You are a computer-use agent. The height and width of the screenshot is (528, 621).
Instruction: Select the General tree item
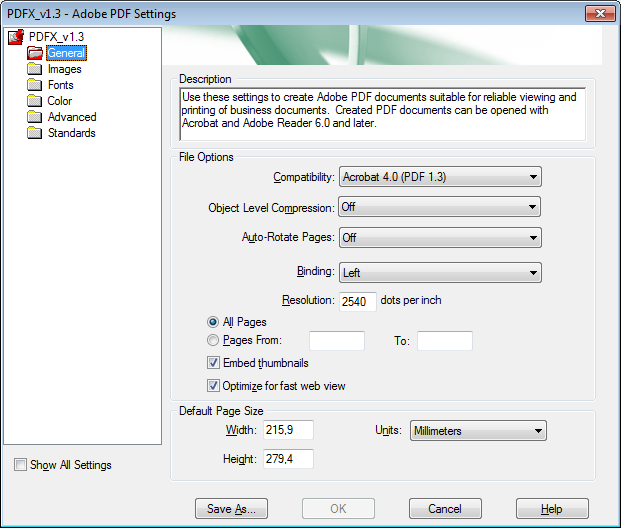point(66,53)
